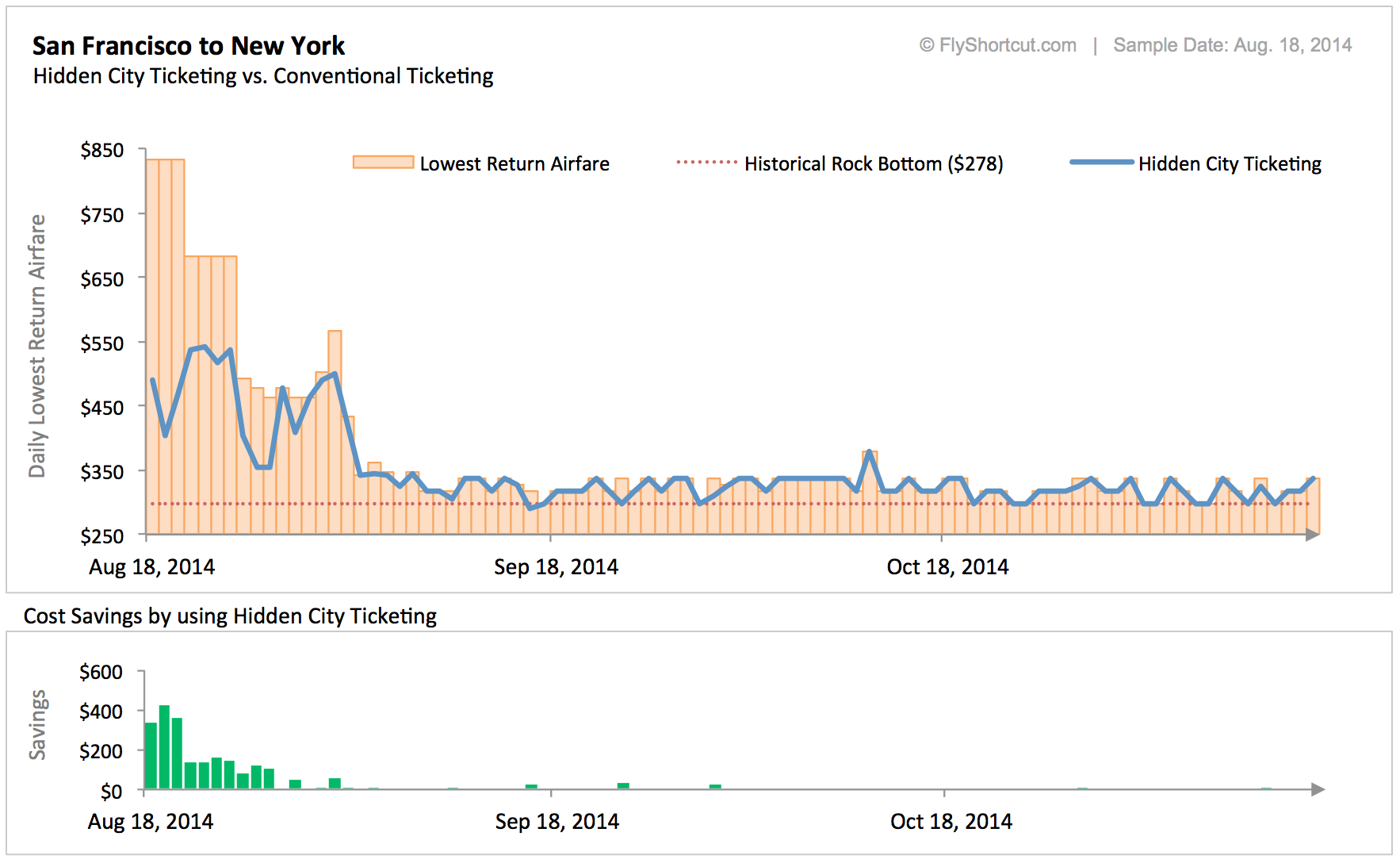Image resolution: width=1400 pixels, height=863 pixels.
Task: Click the tallest green savings bar
Action: [164, 747]
